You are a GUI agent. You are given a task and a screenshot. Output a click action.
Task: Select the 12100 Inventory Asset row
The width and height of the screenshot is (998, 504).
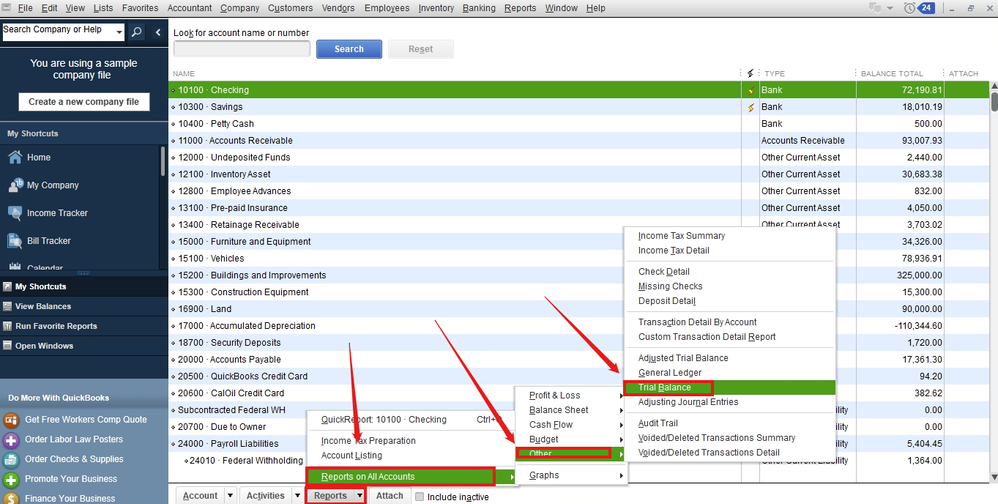(579, 174)
